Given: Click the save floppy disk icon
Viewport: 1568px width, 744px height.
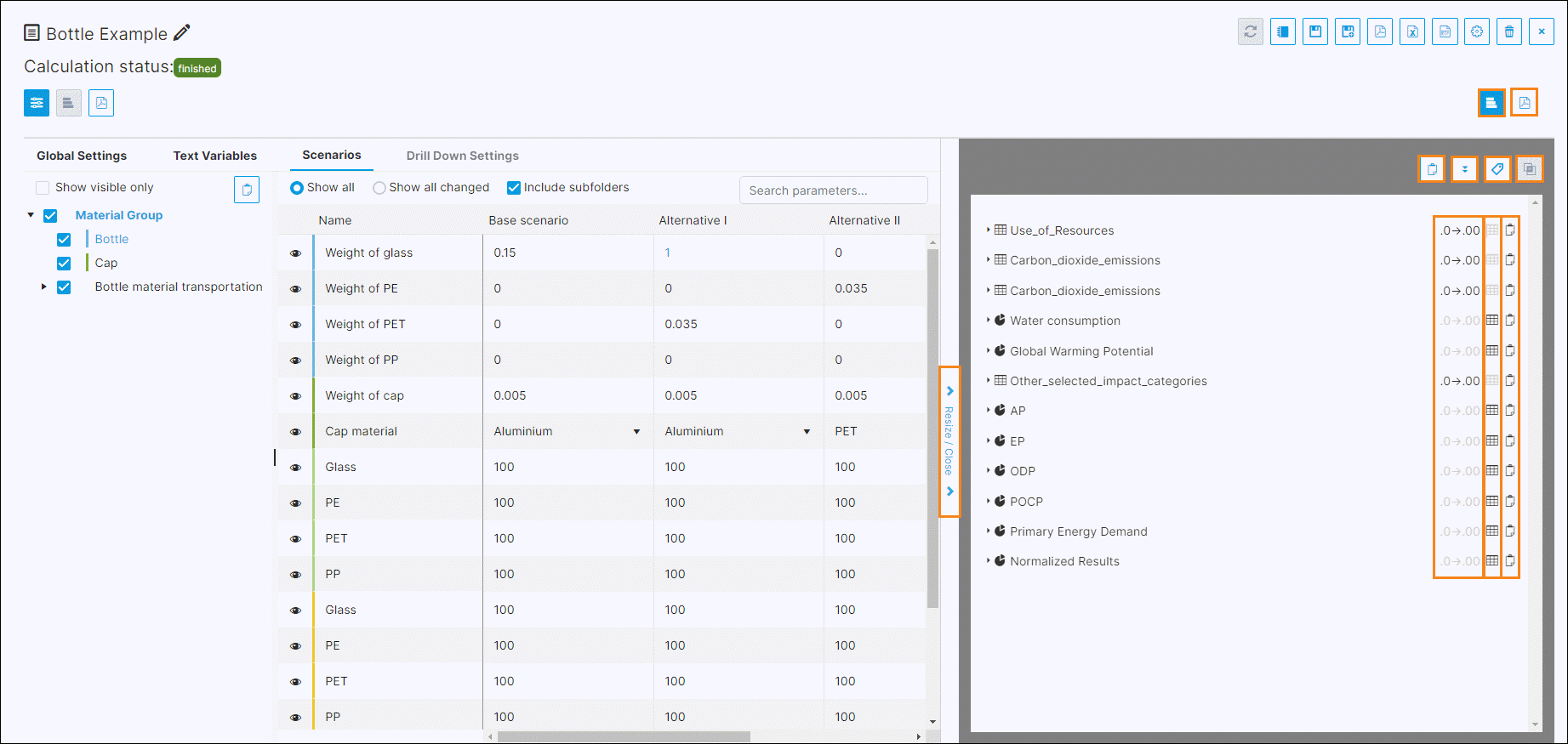Looking at the screenshot, I should point(1315,31).
